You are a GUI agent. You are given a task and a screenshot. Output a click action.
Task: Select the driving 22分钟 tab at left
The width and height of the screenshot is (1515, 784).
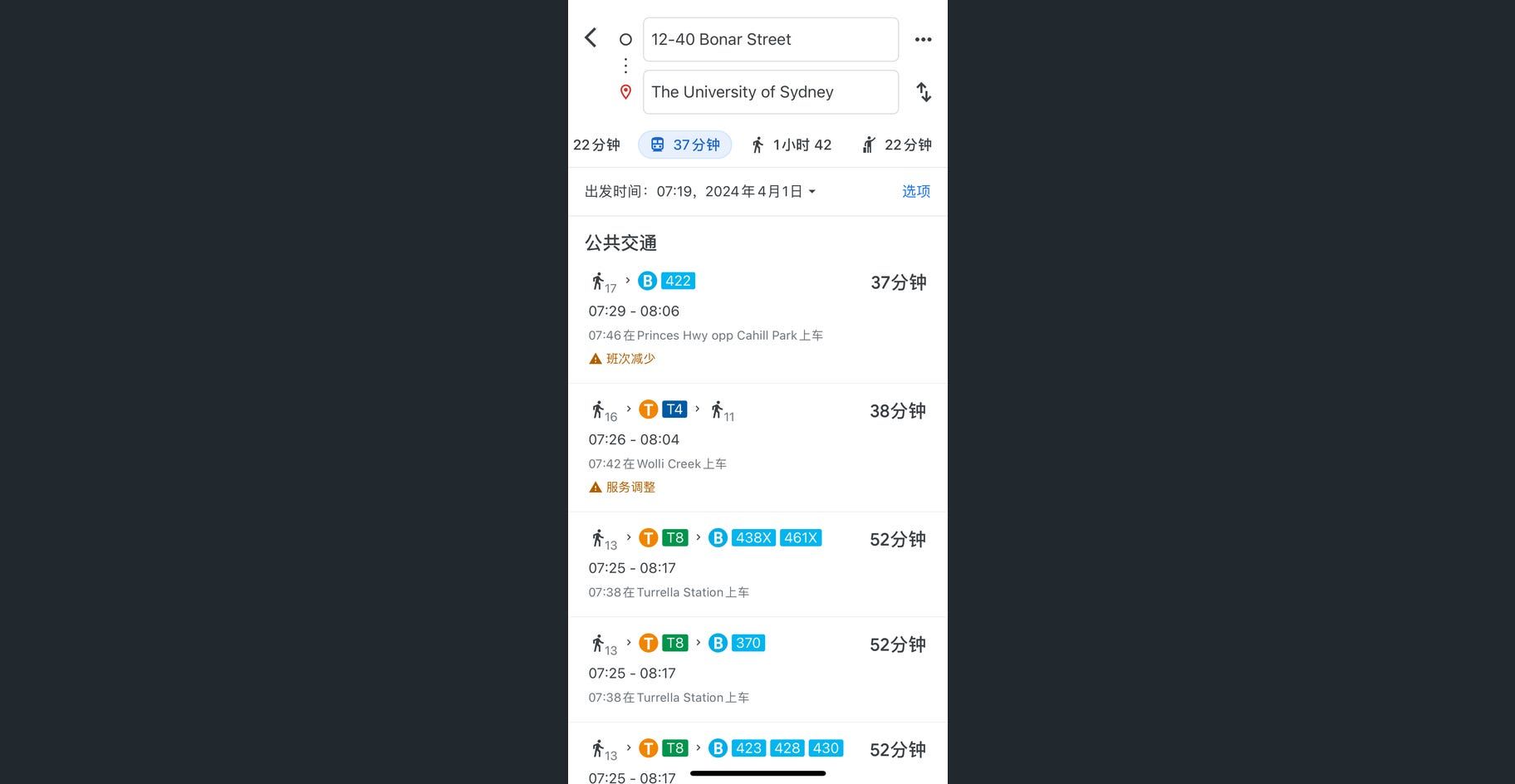596,145
